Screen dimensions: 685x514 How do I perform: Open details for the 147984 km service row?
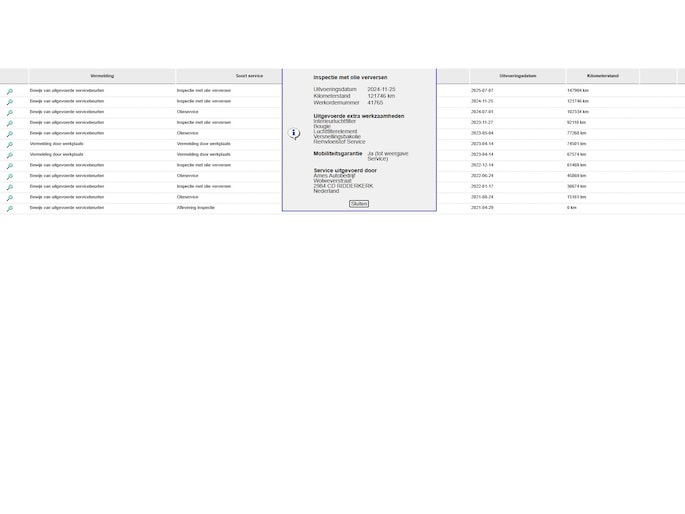(10, 91)
